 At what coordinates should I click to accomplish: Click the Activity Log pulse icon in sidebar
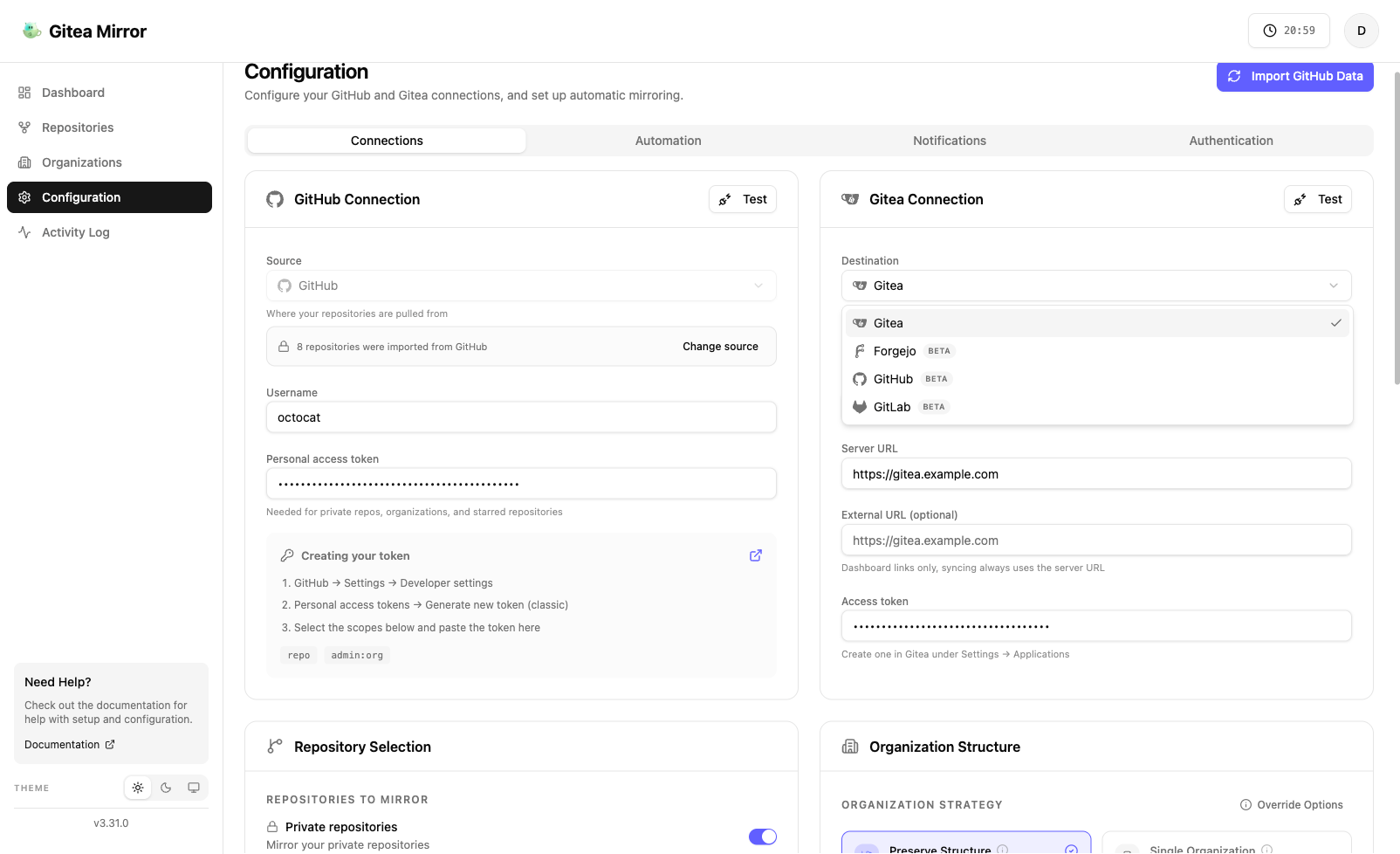pos(24,232)
